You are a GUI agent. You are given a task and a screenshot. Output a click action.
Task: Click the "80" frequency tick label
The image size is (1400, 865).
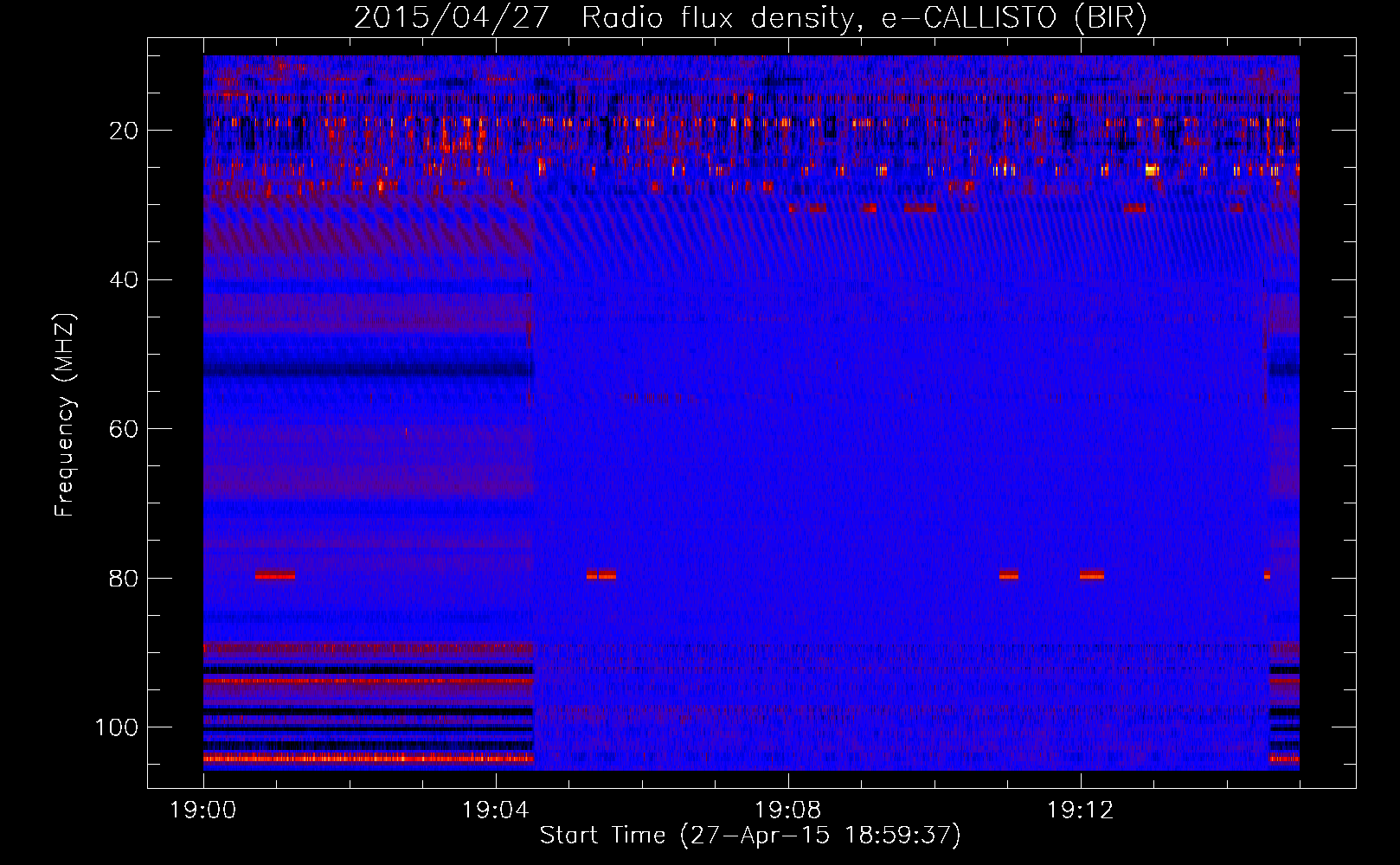[124, 578]
